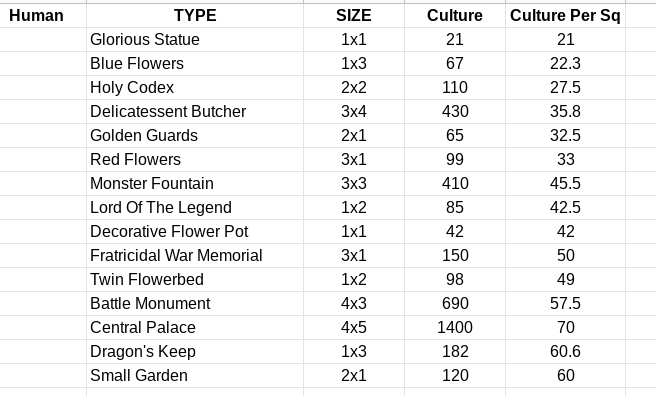
Task: Select the Lord Of The Legend cell
Action: (x=195, y=207)
